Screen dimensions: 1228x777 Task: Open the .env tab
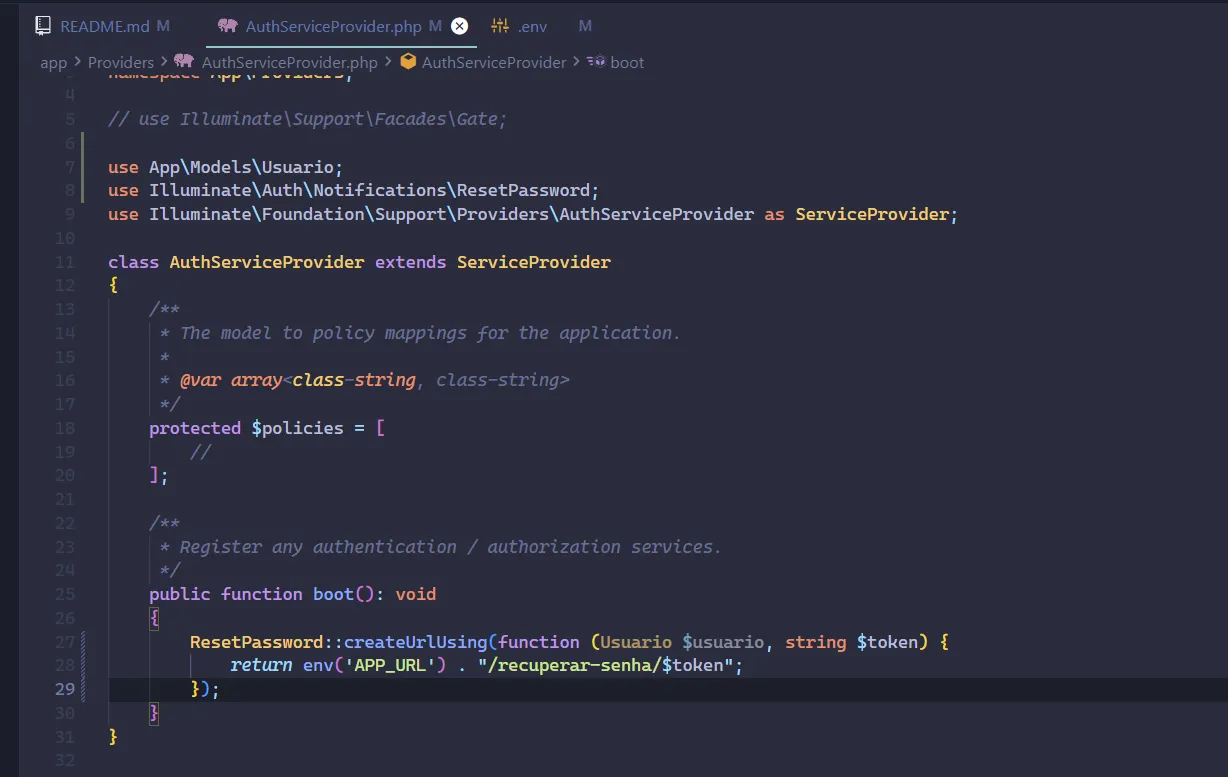[x=531, y=26]
